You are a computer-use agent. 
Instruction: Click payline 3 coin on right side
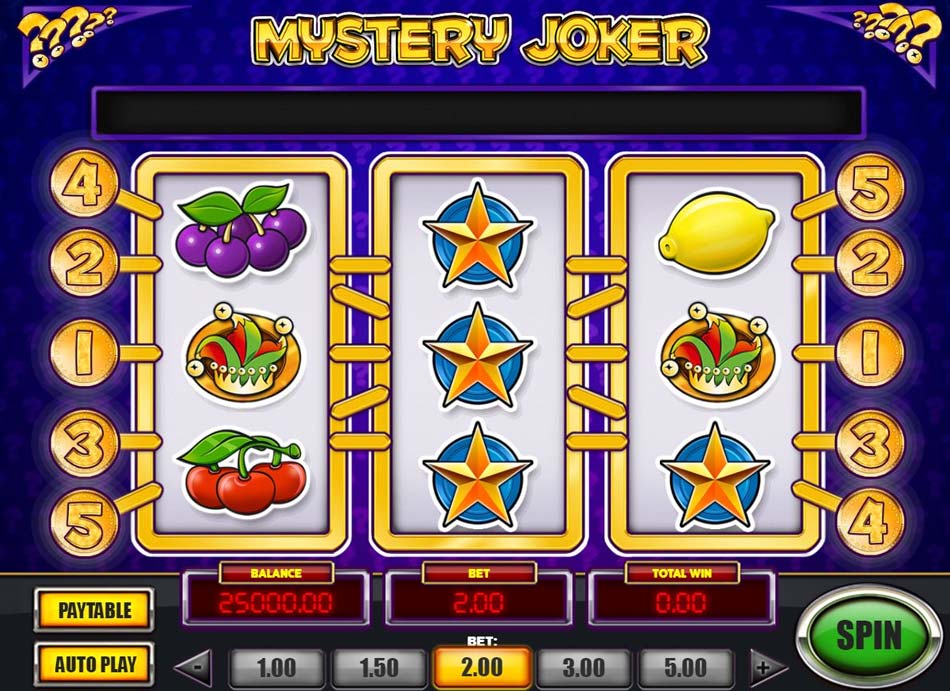pos(870,443)
